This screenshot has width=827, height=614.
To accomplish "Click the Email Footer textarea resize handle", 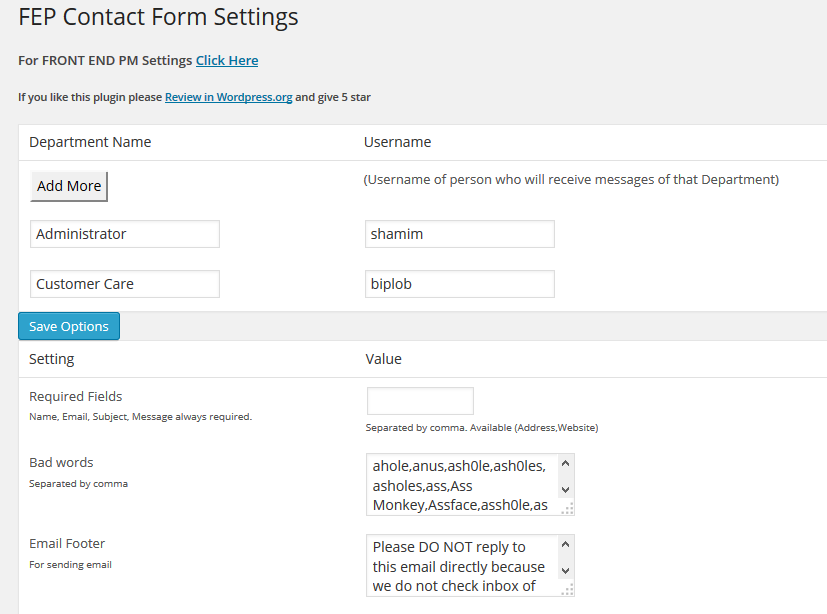I will [x=568, y=590].
